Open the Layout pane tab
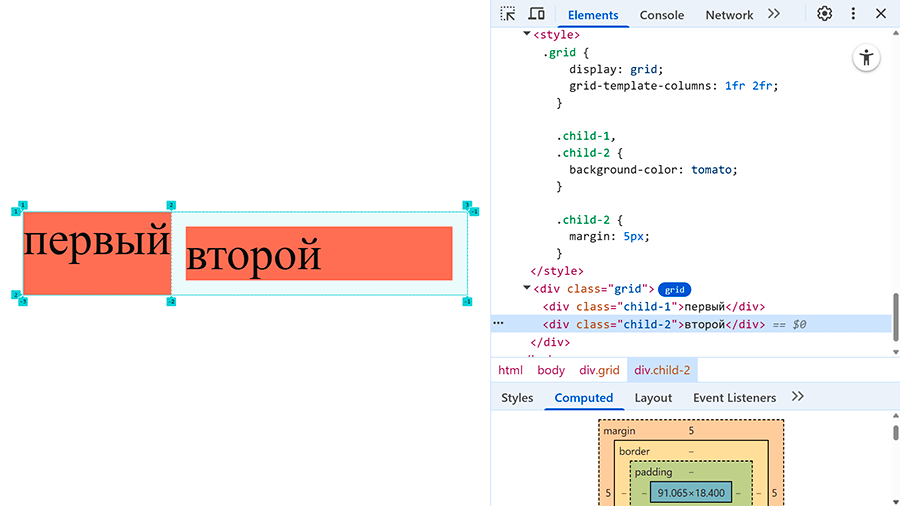900x506 pixels. 653,398
